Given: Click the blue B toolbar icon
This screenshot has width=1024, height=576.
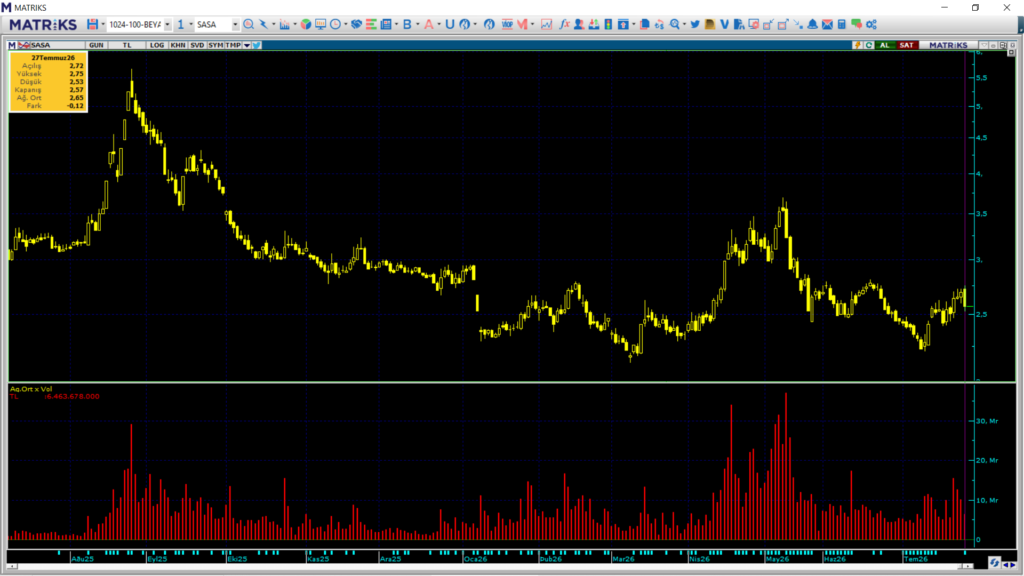Looking at the screenshot, I should click(x=407, y=24).
